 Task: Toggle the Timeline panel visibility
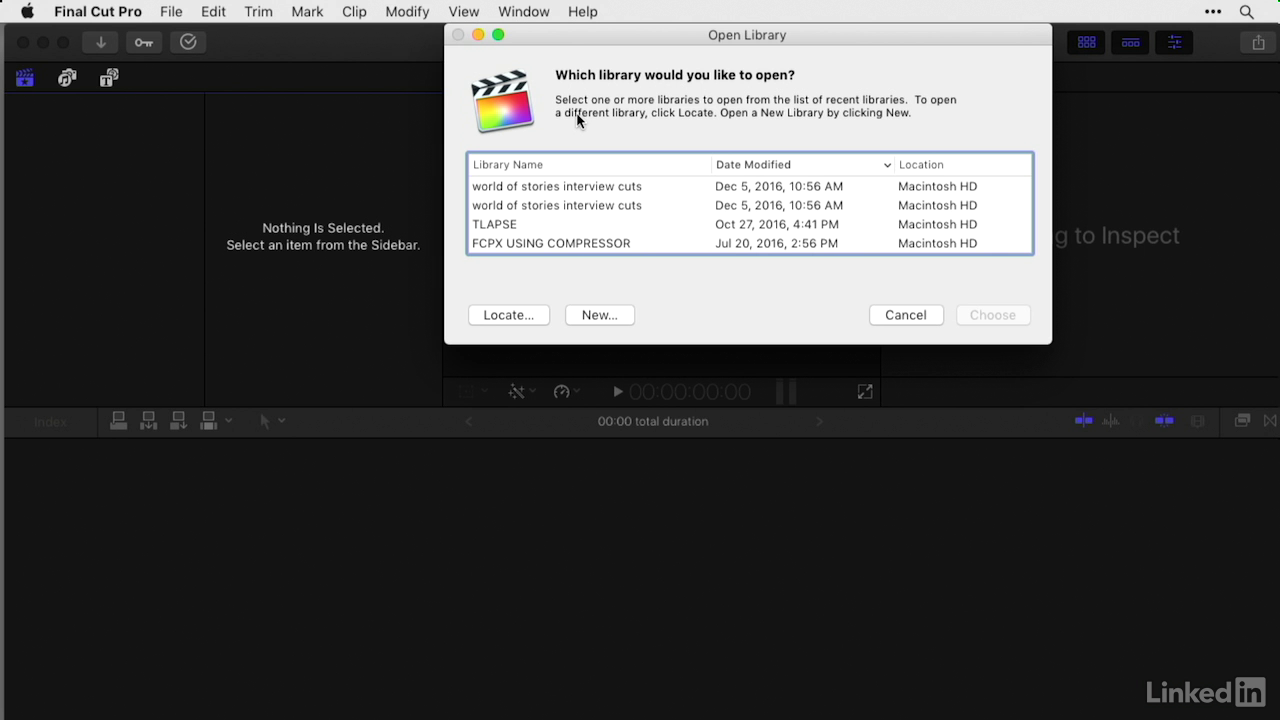tap(1131, 42)
